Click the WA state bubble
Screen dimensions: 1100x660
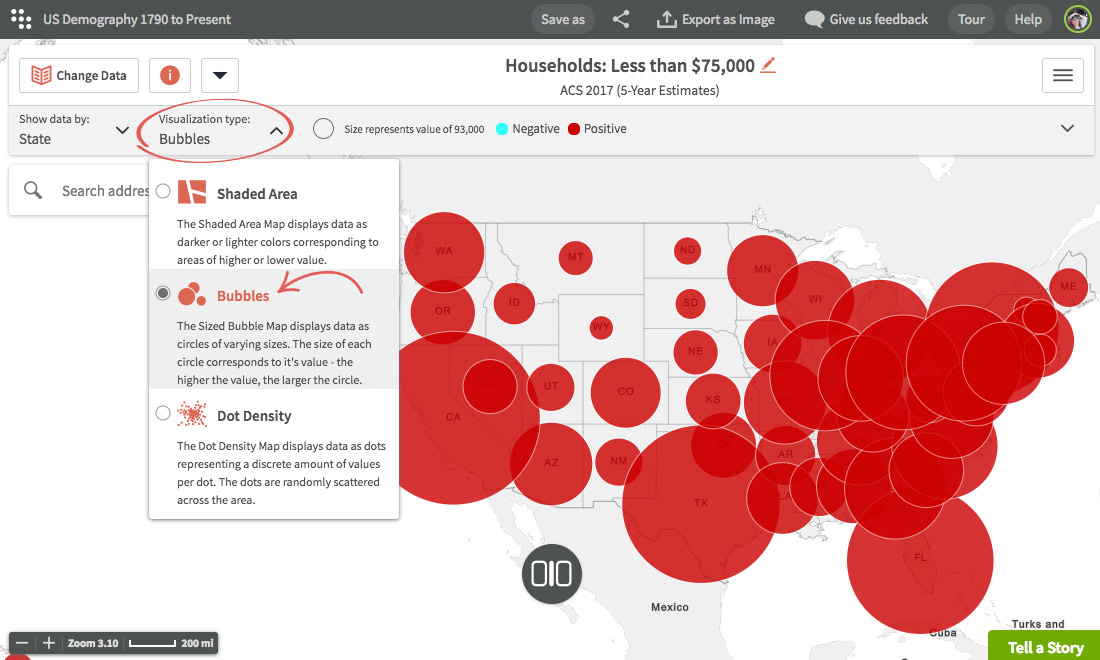tap(443, 251)
